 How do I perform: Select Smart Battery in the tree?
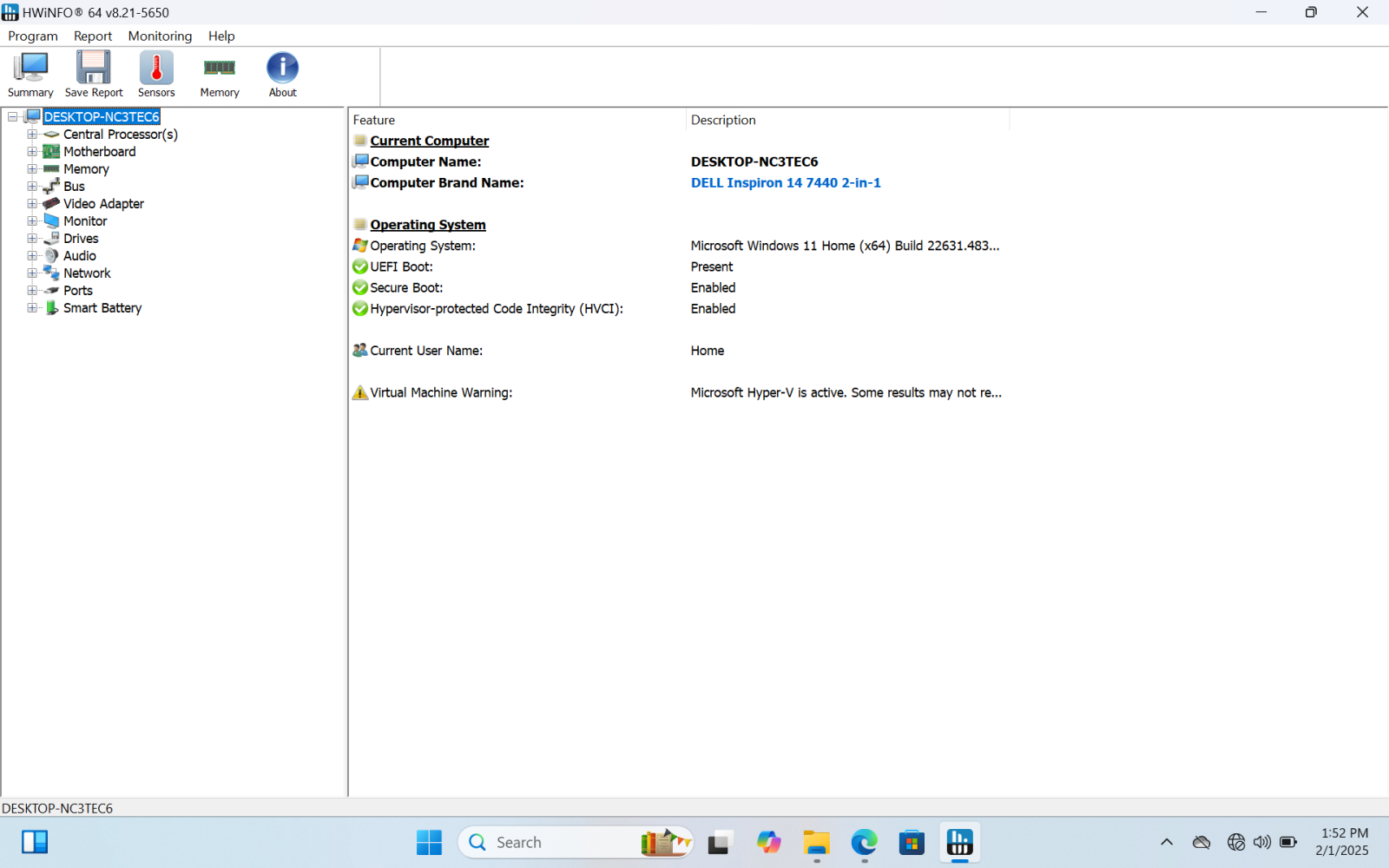102,308
